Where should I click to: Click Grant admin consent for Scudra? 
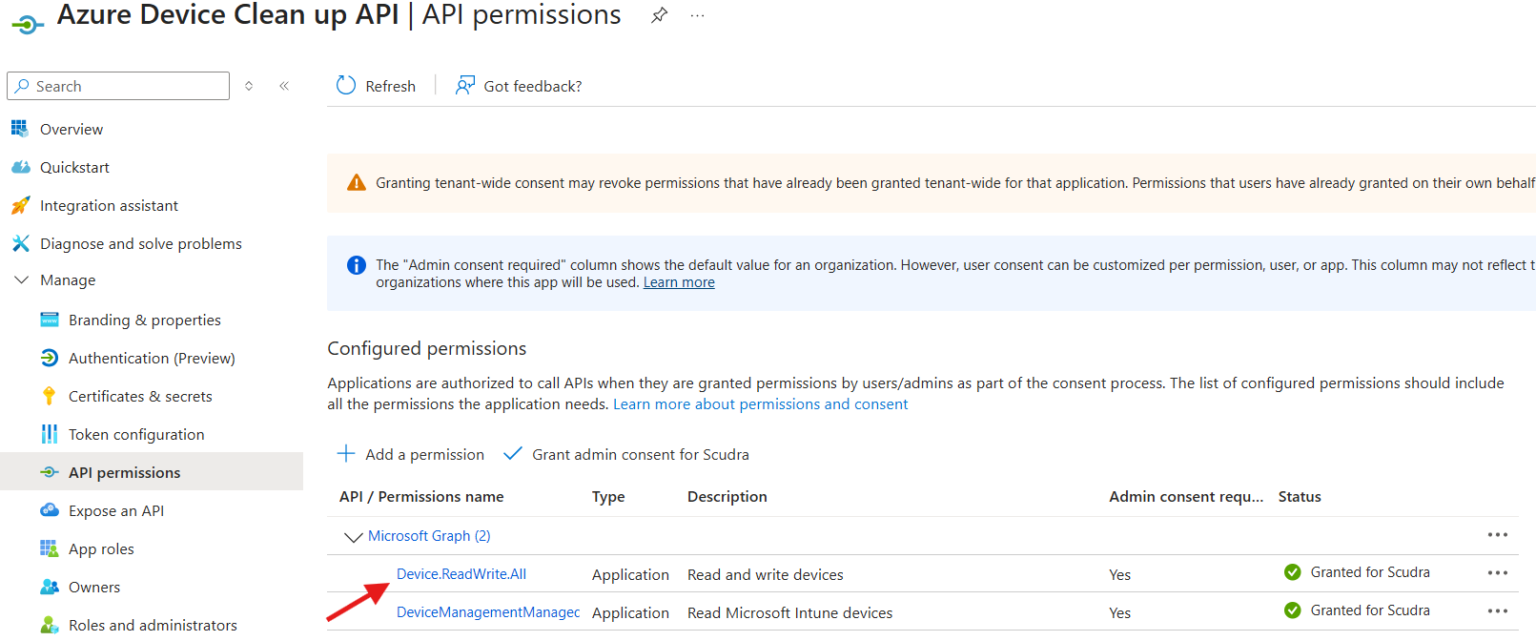pyautogui.click(x=627, y=454)
